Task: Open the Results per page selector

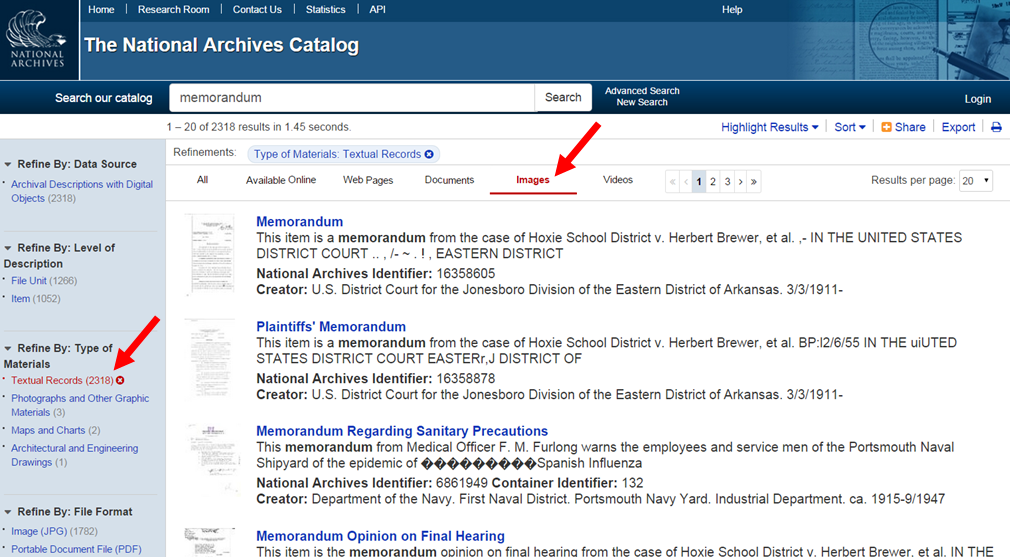Action: tap(976, 181)
